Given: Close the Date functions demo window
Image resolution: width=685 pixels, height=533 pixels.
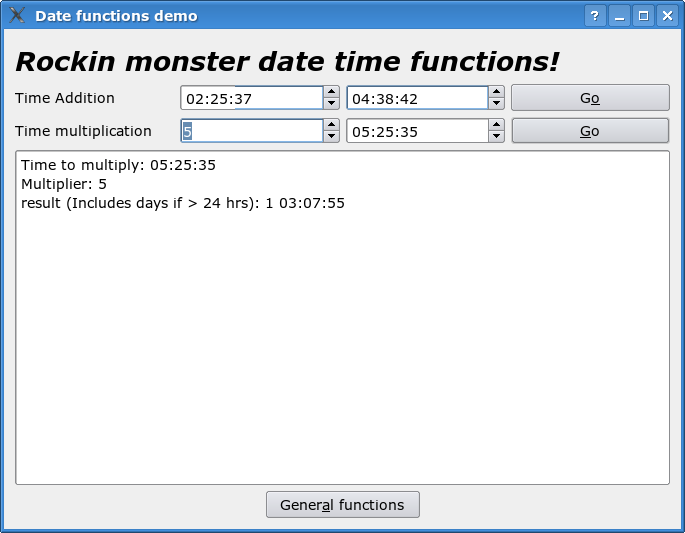Looking at the screenshot, I should point(668,16).
